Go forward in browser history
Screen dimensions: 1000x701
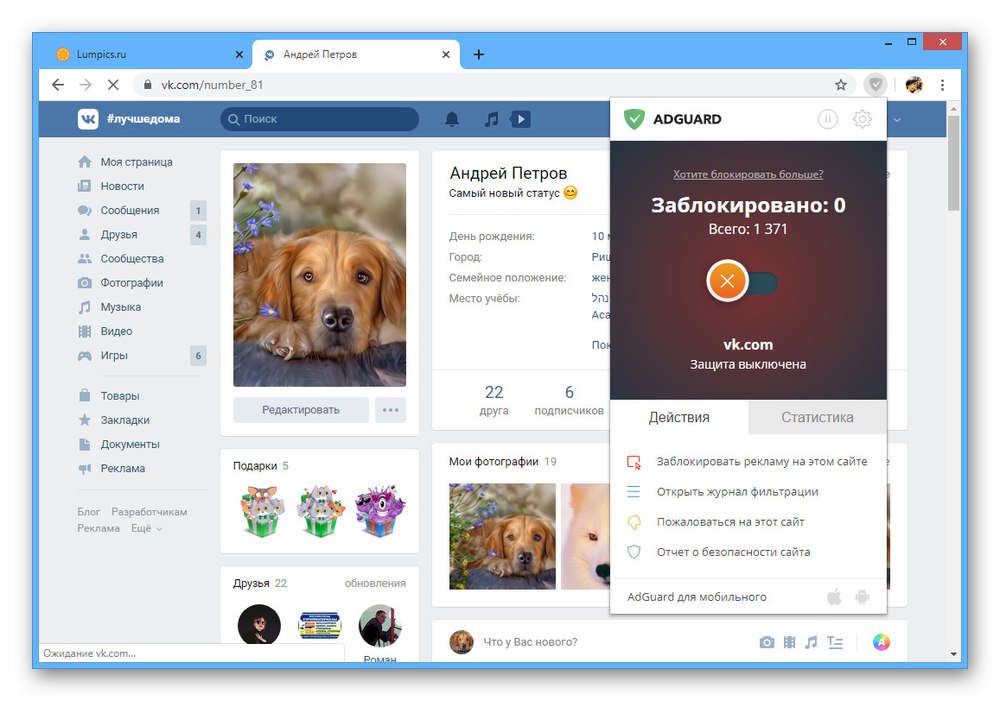(x=85, y=85)
